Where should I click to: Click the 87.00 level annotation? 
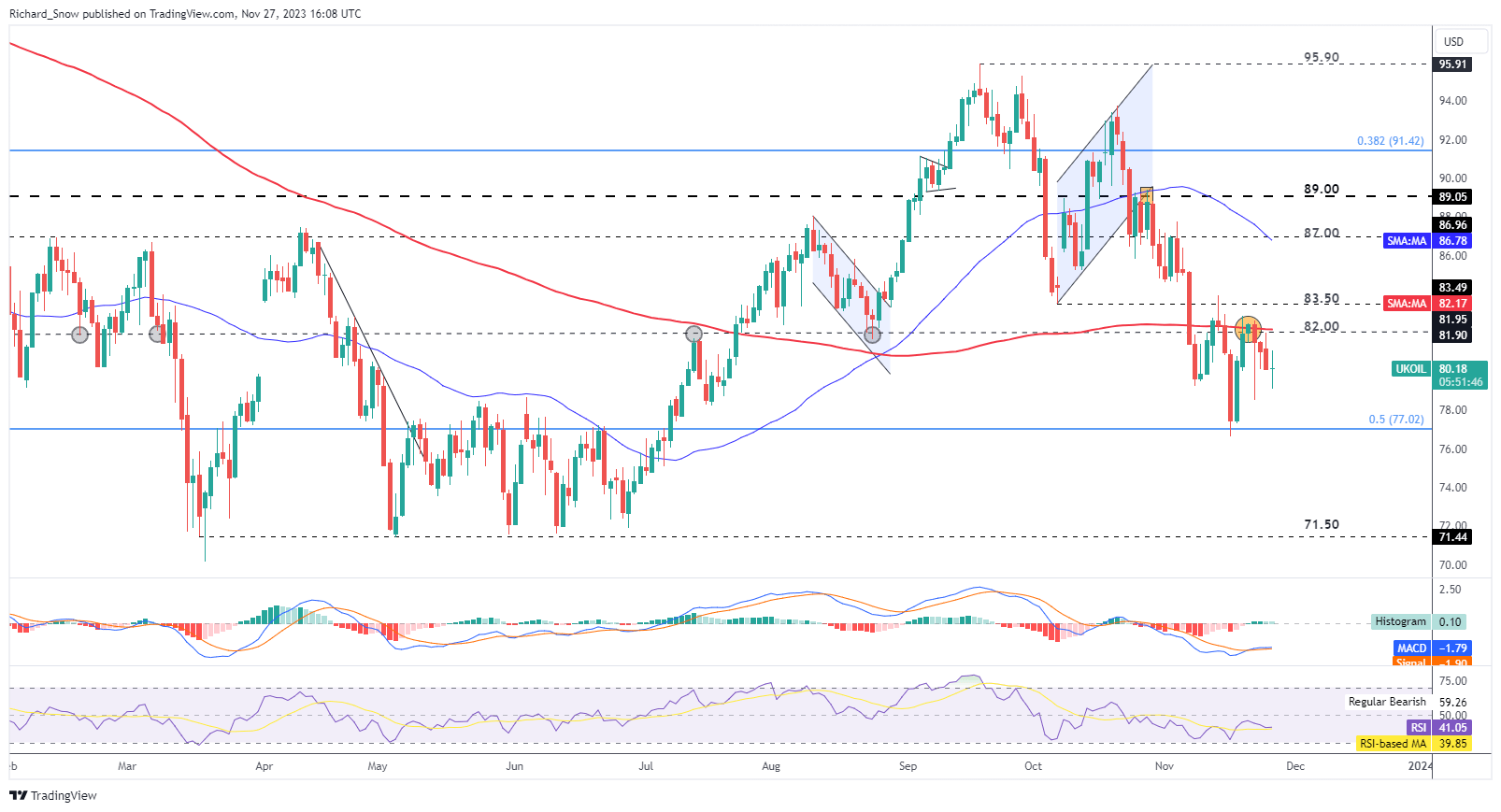pyautogui.click(x=1322, y=233)
